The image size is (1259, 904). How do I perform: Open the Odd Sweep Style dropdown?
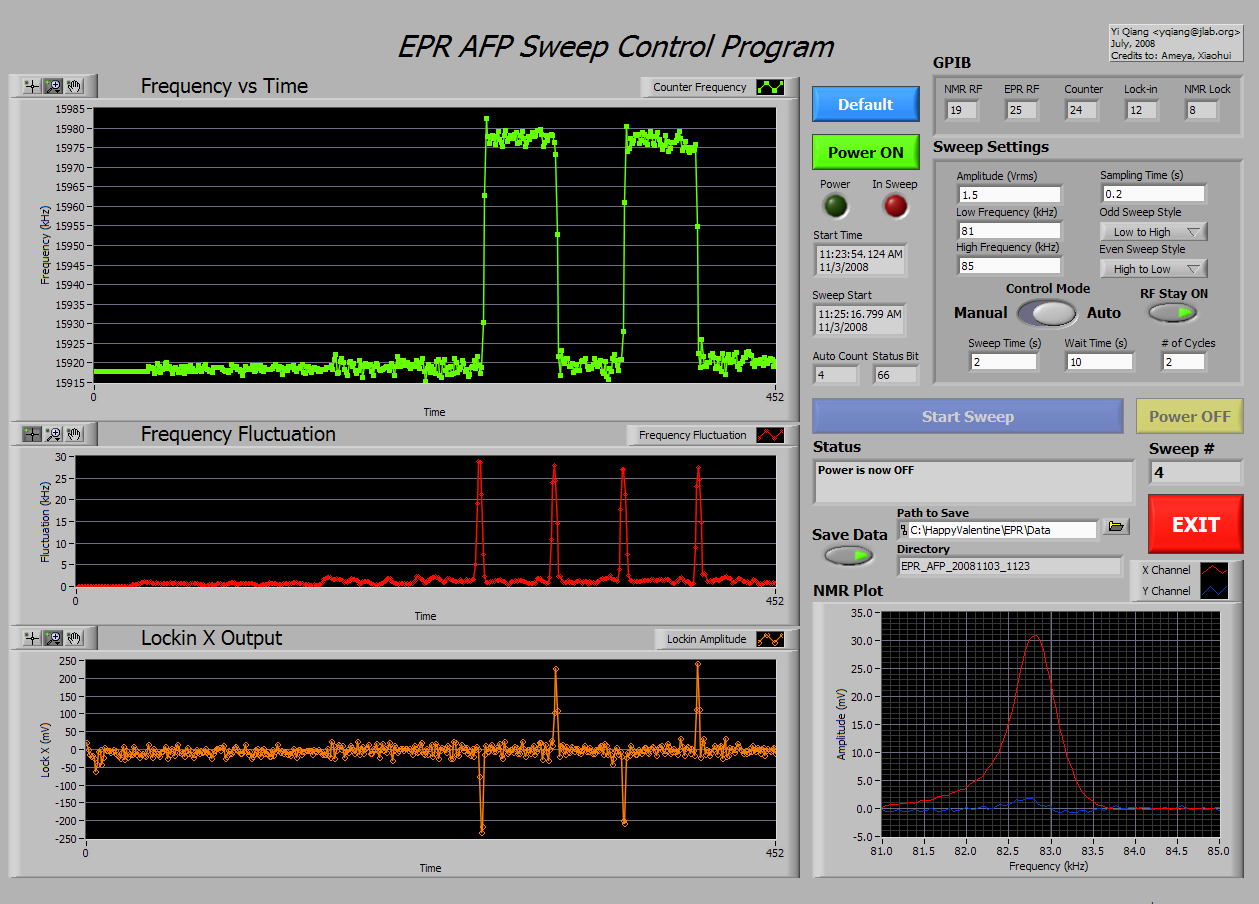(x=1153, y=231)
